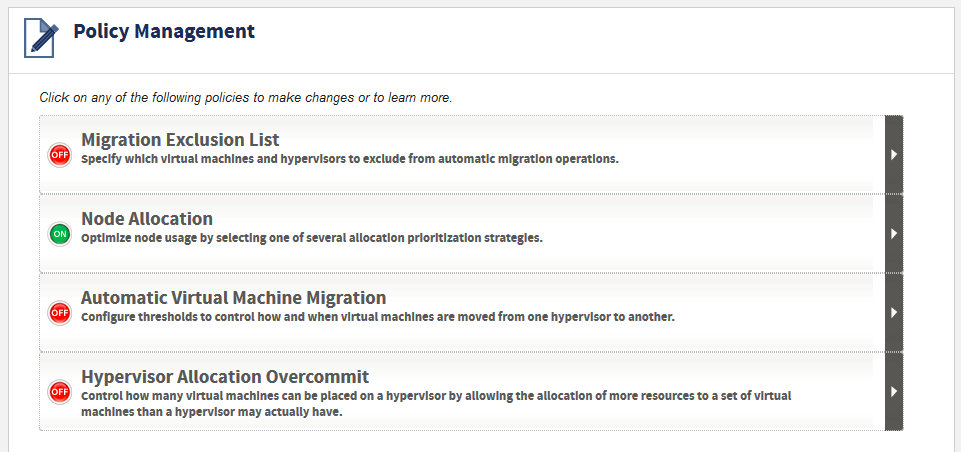Click the Policy Management page title
The image size is (961, 452).
click(164, 31)
